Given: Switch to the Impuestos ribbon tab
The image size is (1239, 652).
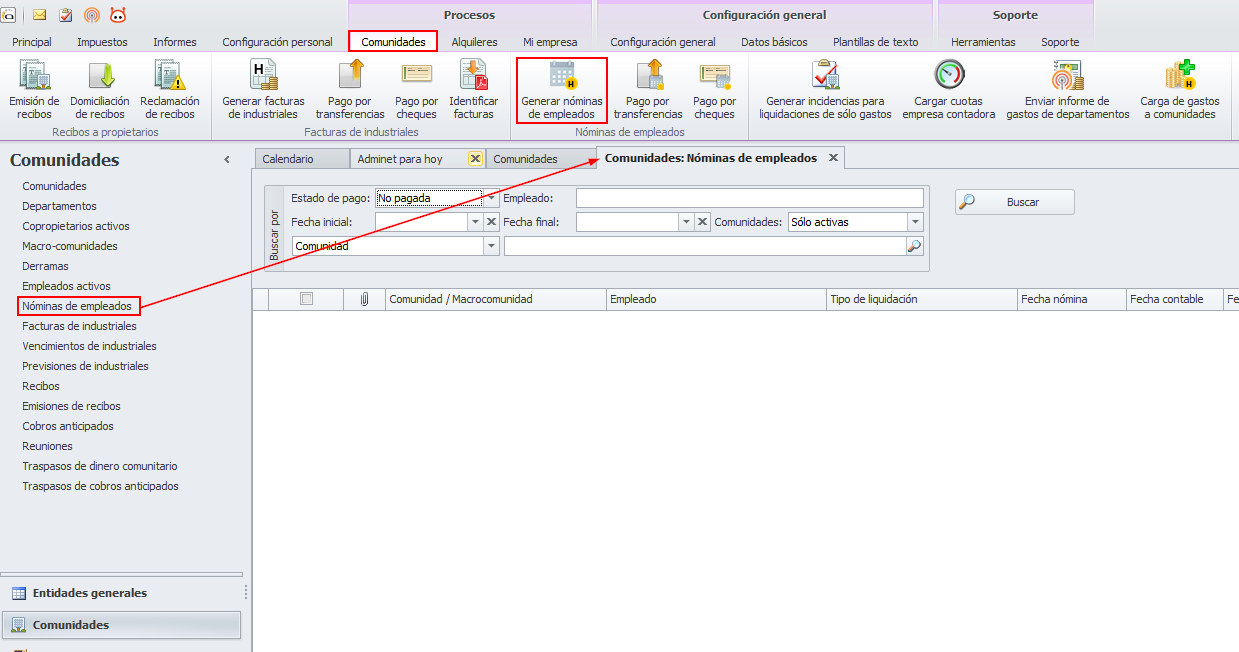Looking at the screenshot, I should [x=102, y=42].
